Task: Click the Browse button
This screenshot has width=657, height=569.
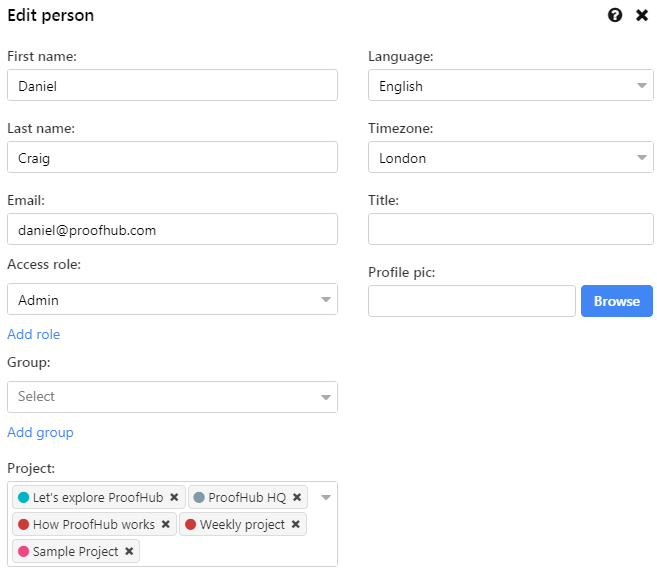Action: 617,301
